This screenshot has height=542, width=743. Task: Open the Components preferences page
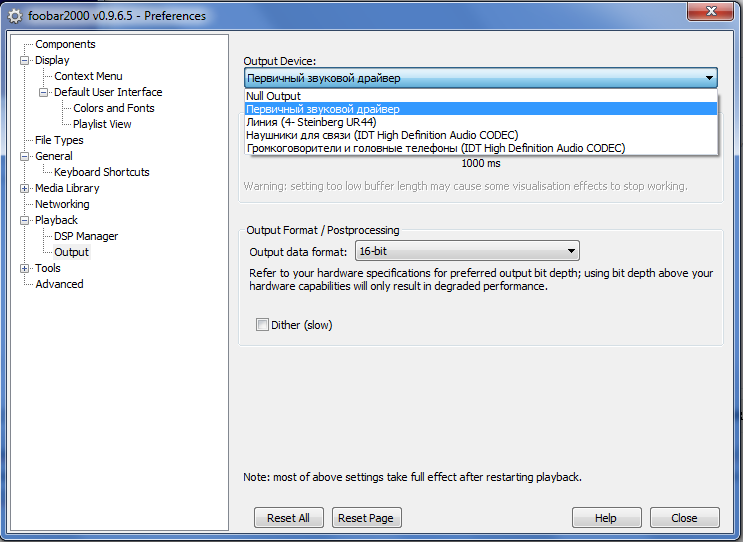coord(65,44)
